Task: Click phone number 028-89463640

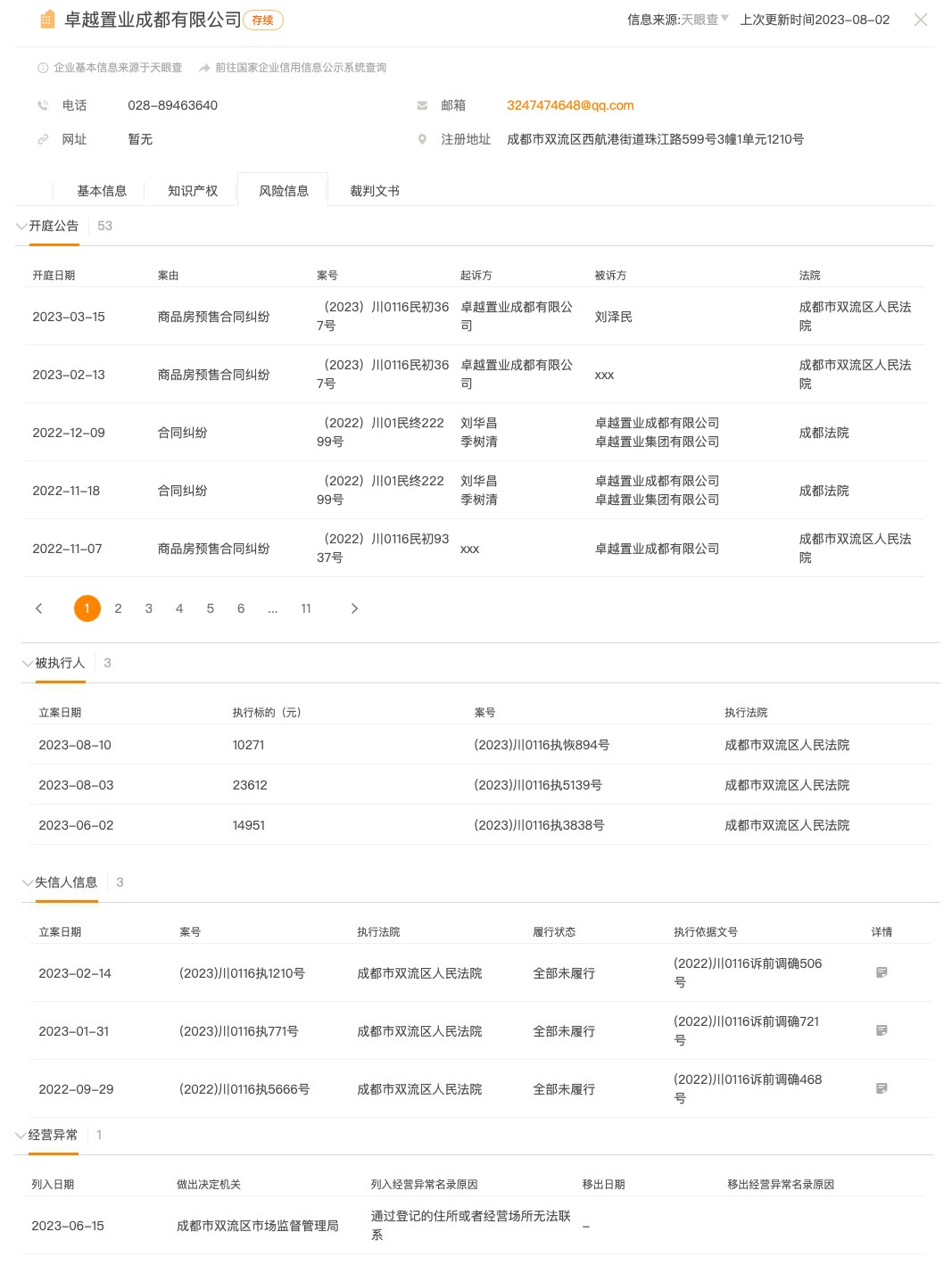Action: point(173,105)
